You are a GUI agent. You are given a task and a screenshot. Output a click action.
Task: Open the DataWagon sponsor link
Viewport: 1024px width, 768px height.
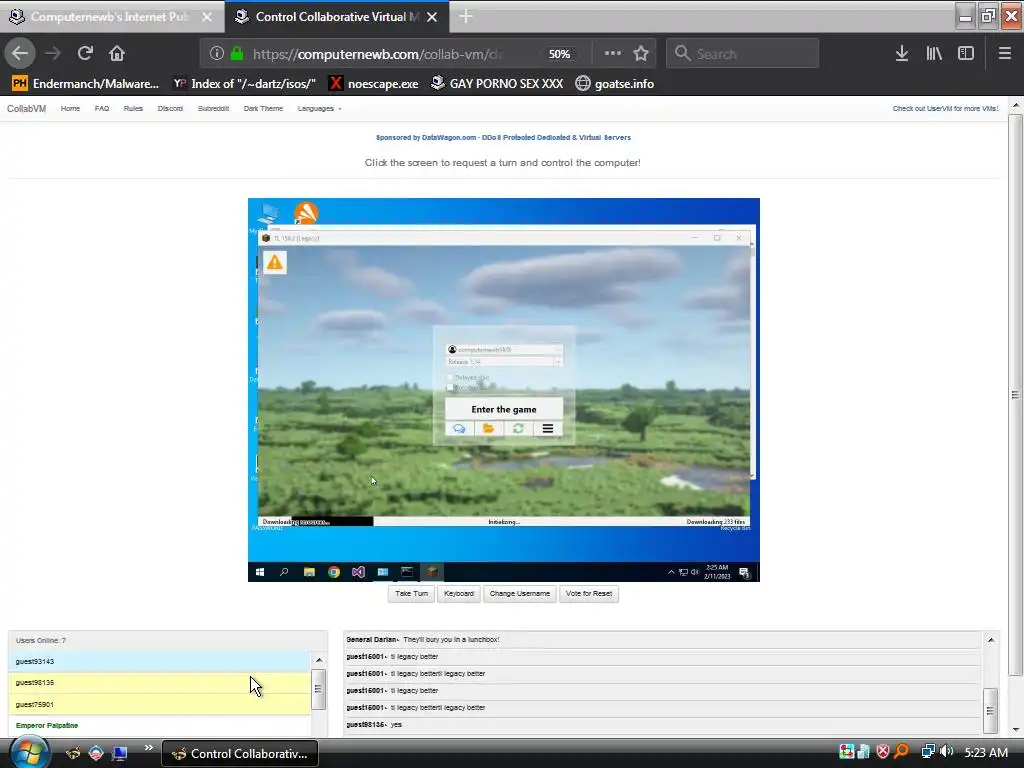click(504, 137)
